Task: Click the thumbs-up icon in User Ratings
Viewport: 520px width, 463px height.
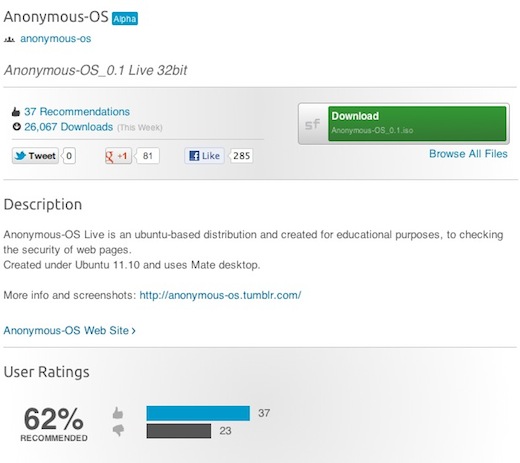Action: pyautogui.click(x=118, y=413)
